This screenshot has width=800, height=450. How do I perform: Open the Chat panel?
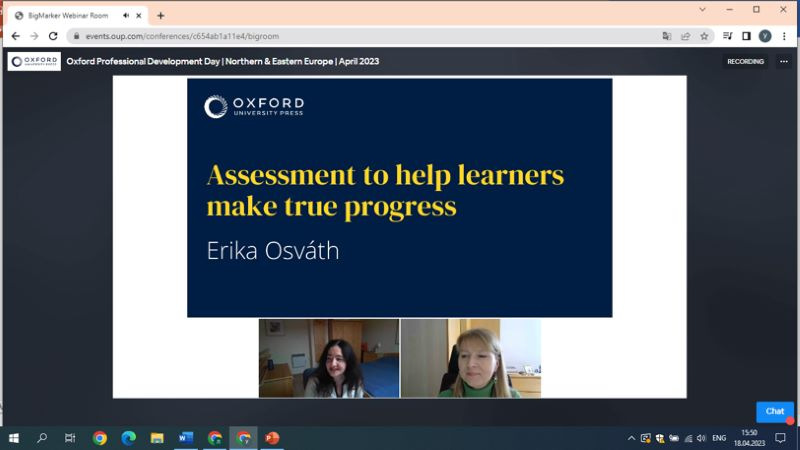[x=774, y=411]
